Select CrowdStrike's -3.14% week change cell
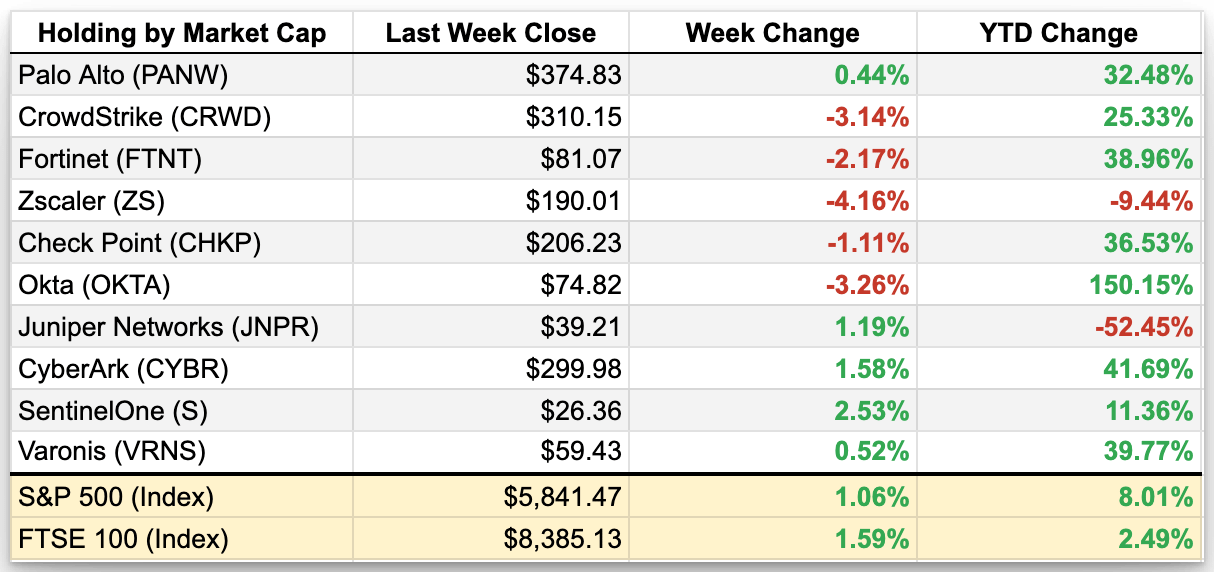1214x572 pixels. tap(866, 117)
